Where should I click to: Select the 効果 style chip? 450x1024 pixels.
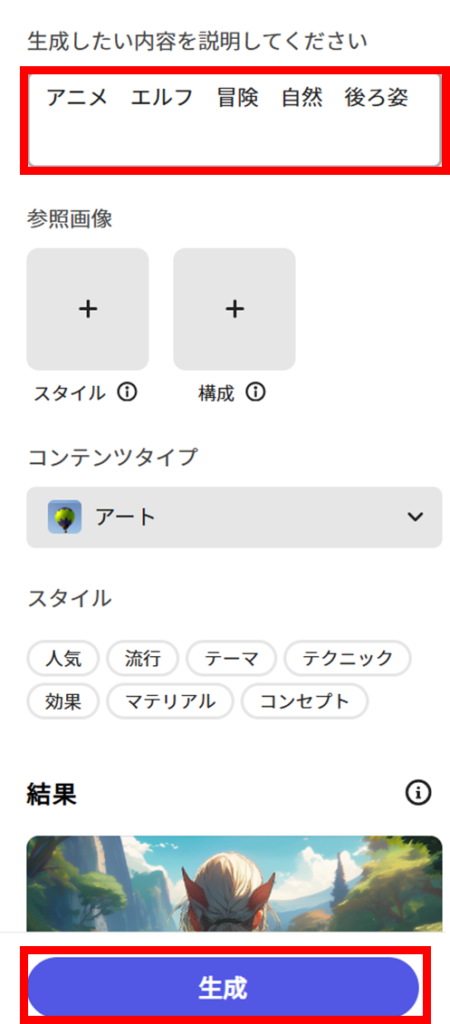coord(63,701)
